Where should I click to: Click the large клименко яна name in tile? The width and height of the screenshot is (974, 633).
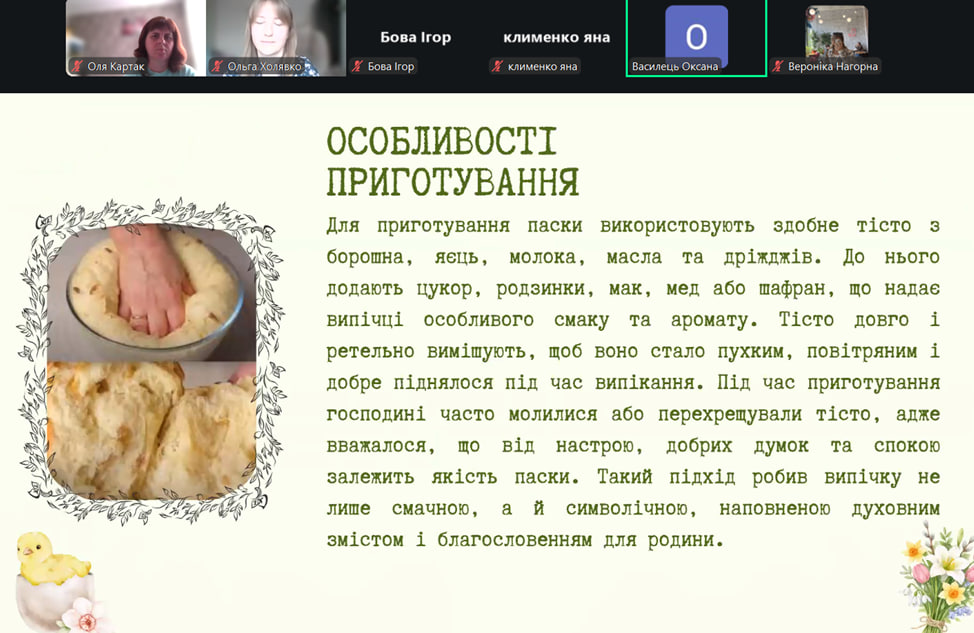coord(556,37)
